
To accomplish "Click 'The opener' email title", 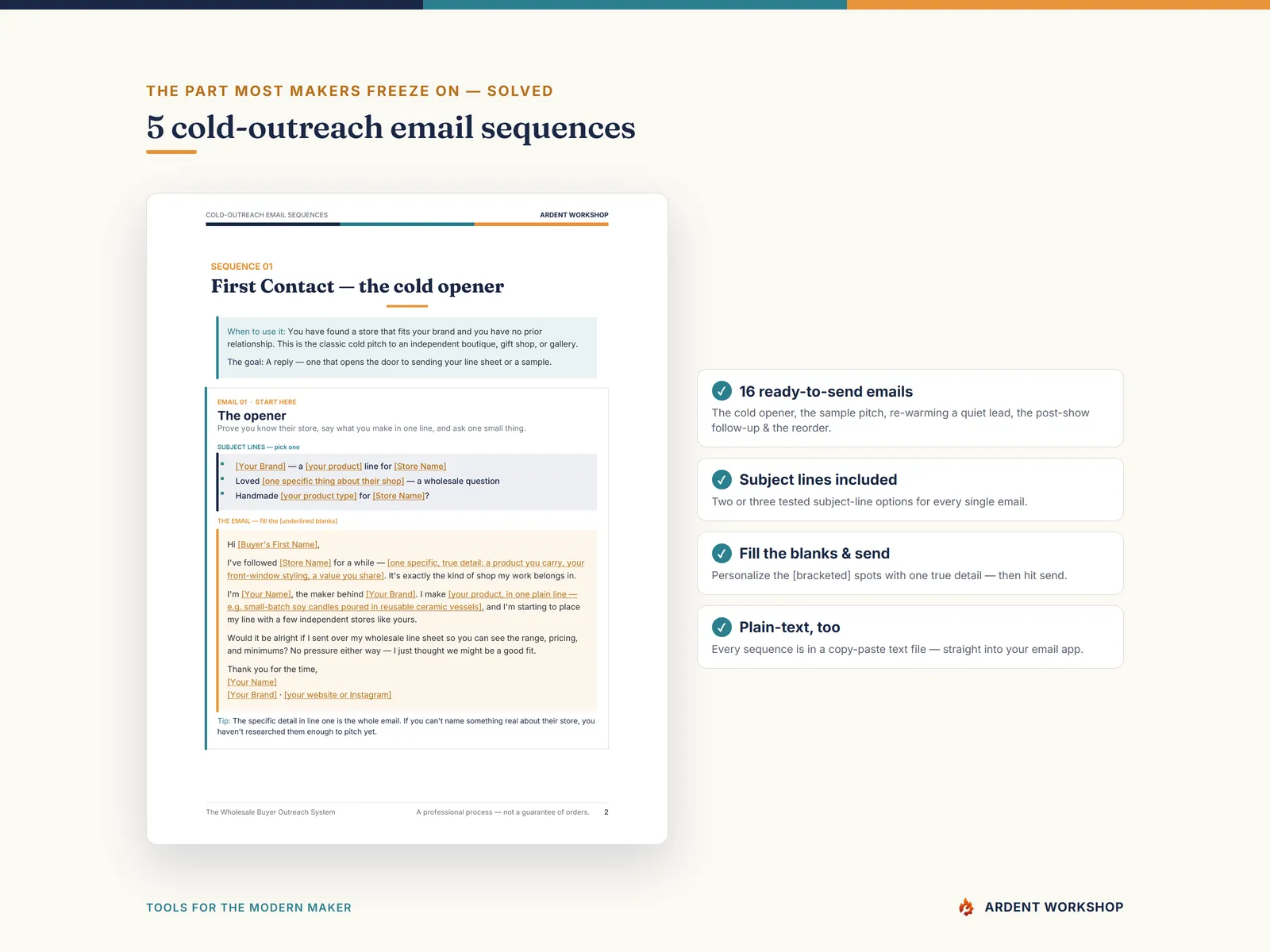I will pyautogui.click(x=252, y=416).
